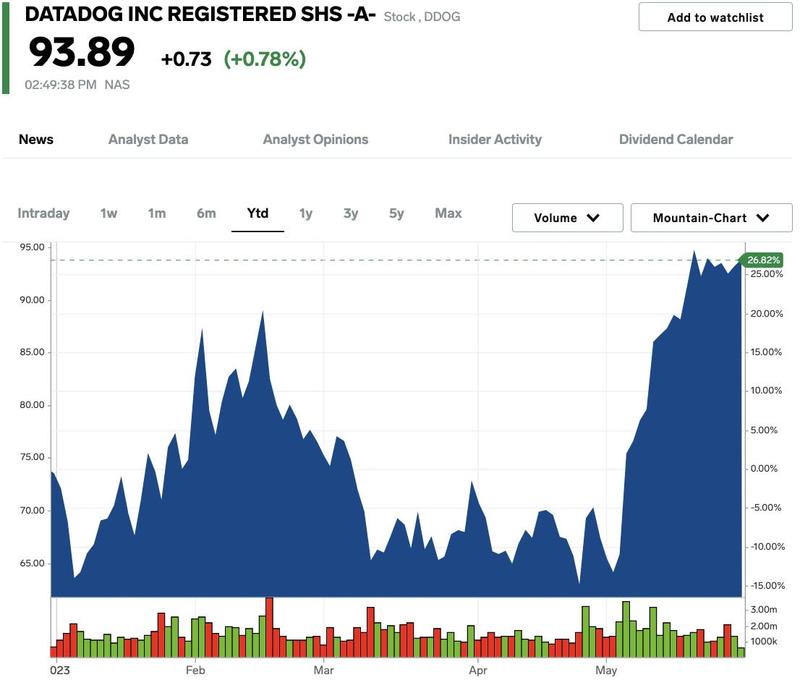
Task: Open the Volume dropdown
Action: tap(567, 218)
